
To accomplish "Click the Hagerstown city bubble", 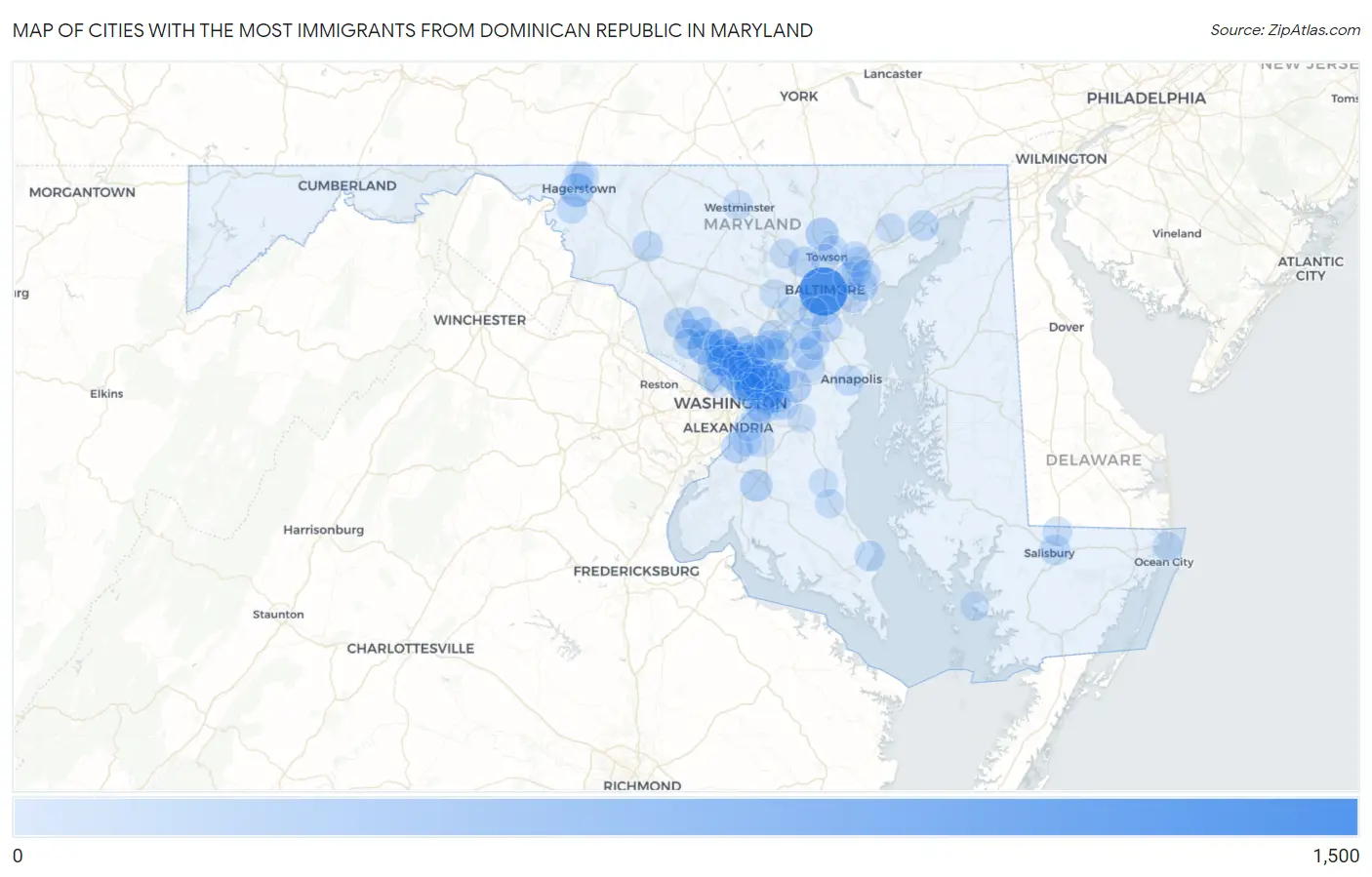I will tap(577, 189).
